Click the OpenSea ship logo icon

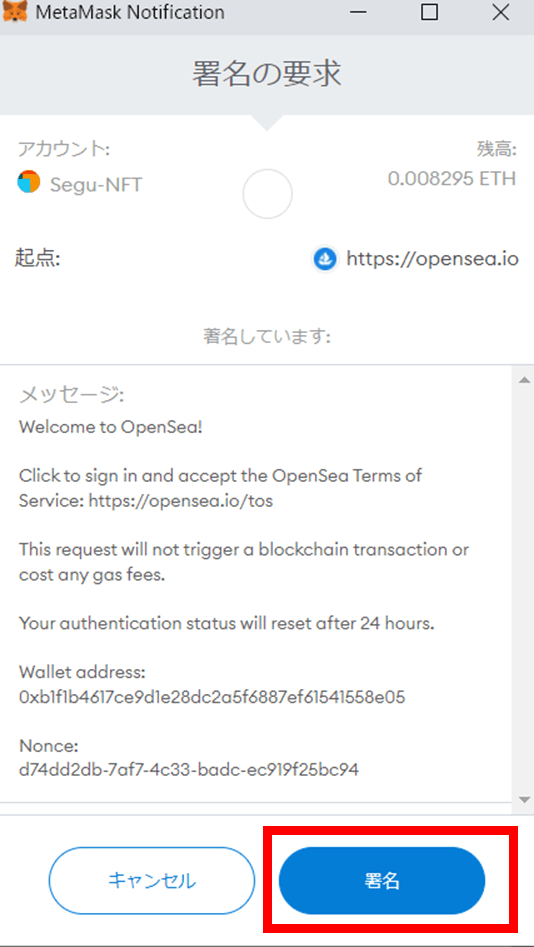click(x=325, y=259)
